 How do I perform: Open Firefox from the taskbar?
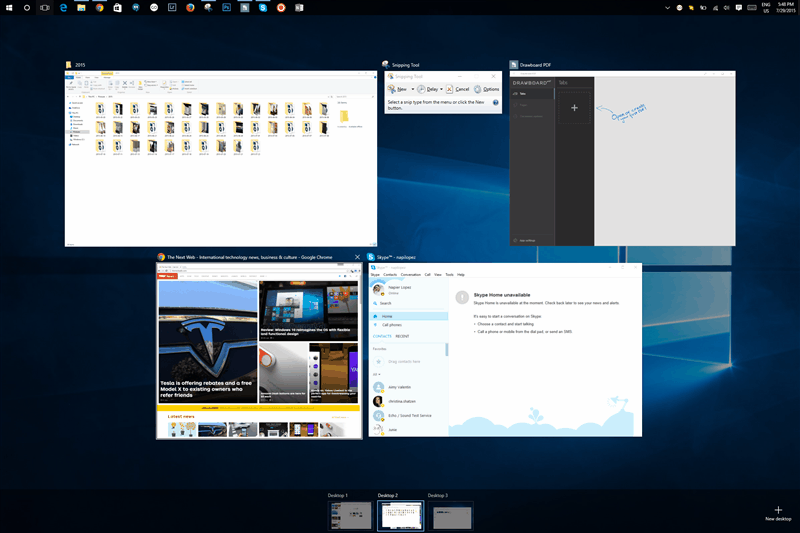click(x=190, y=8)
